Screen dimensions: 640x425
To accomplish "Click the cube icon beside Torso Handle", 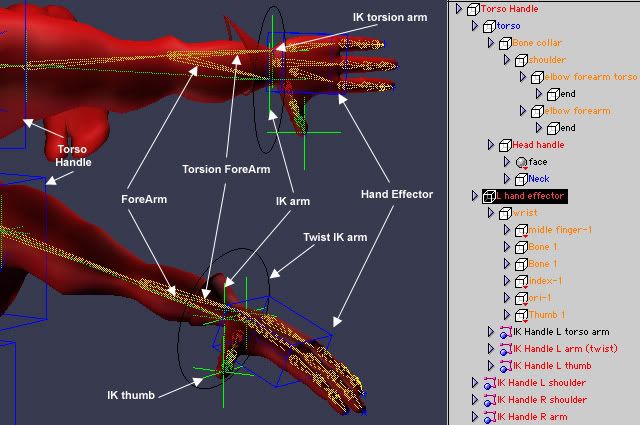I will (473, 9).
